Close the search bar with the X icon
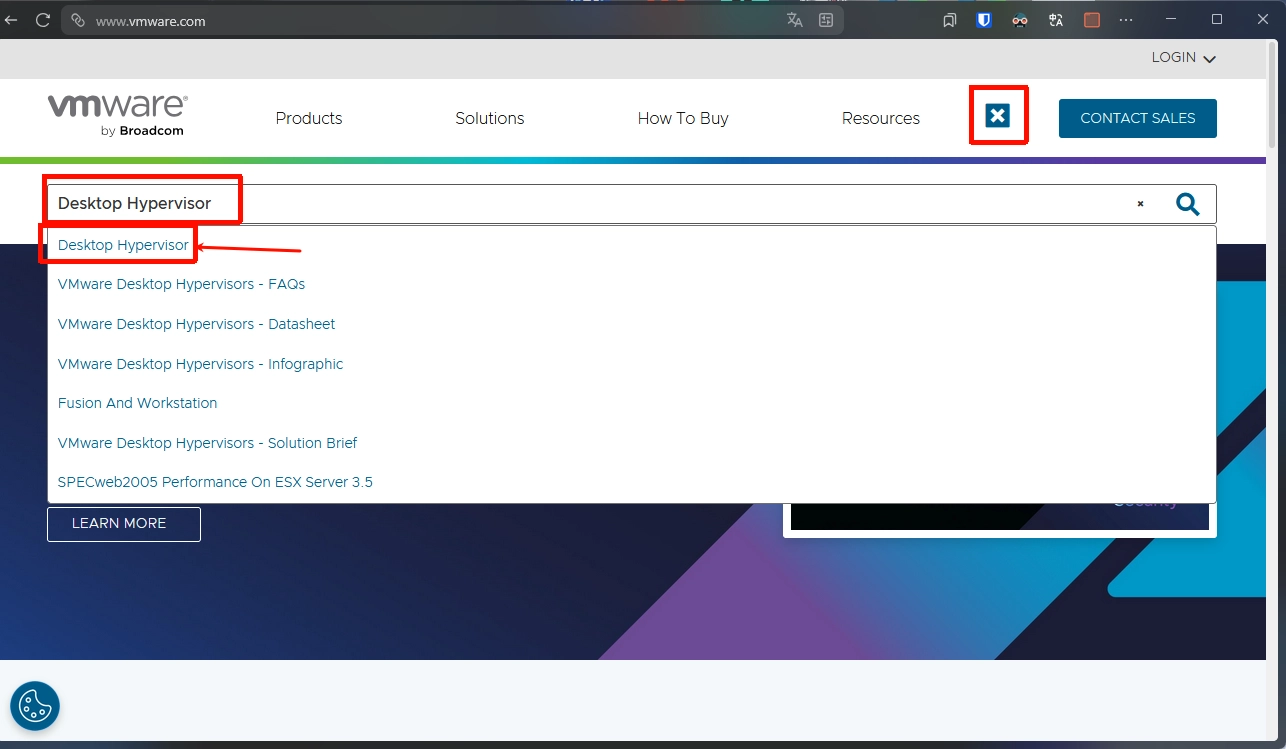This screenshot has height=749, width=1286. (997, 116)
